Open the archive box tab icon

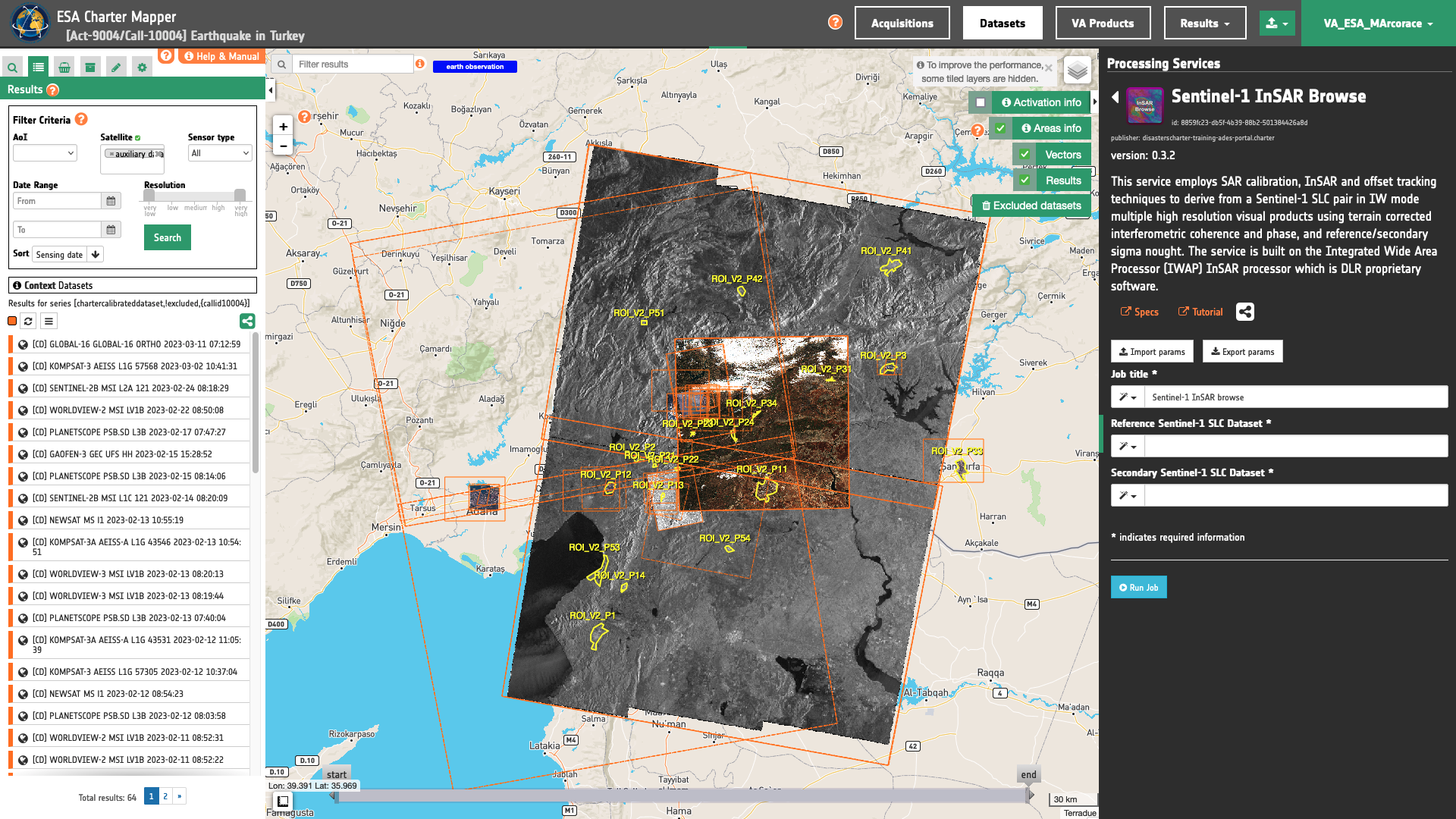(90, 67)
